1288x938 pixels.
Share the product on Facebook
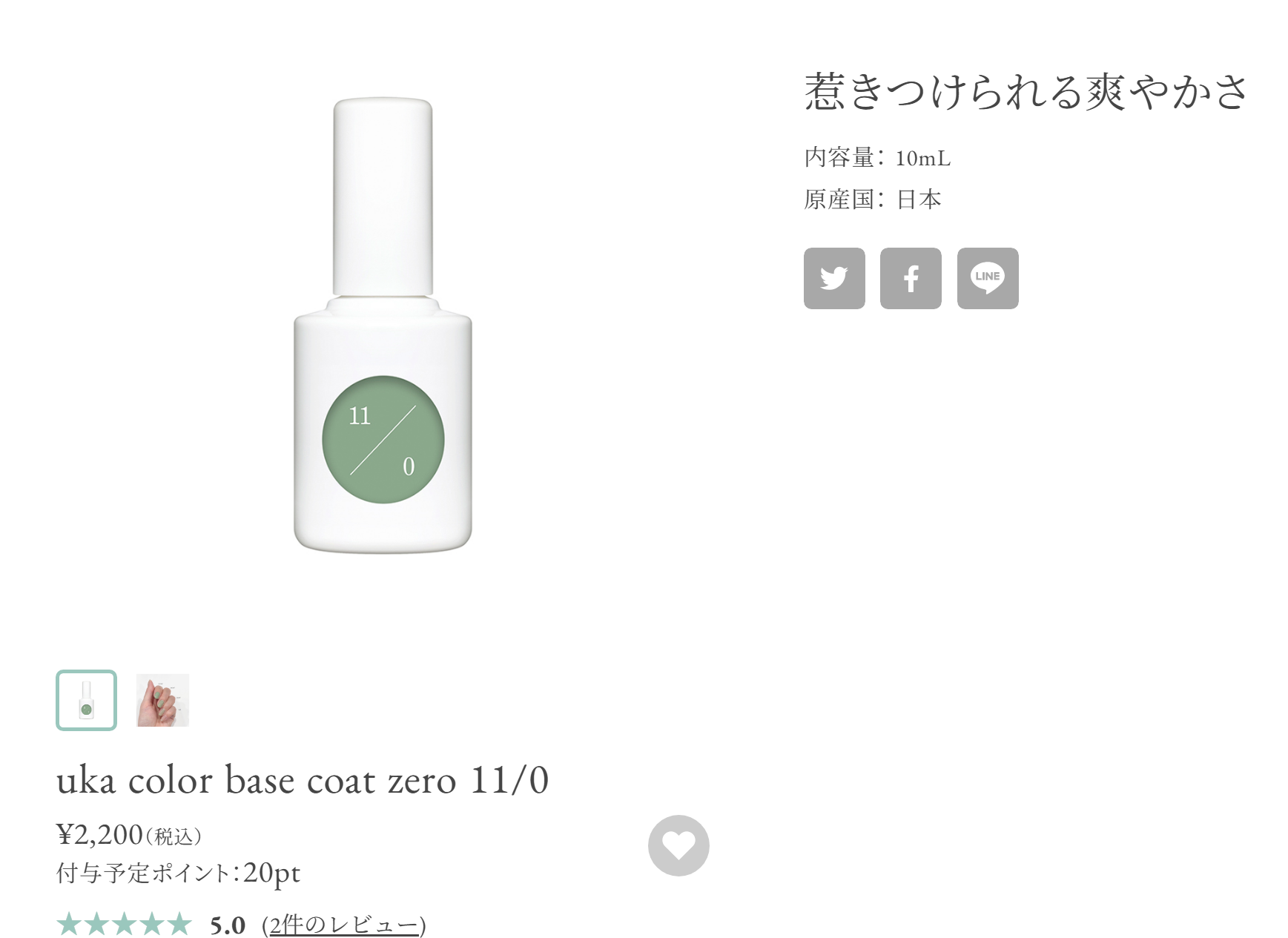coord(911,278)
